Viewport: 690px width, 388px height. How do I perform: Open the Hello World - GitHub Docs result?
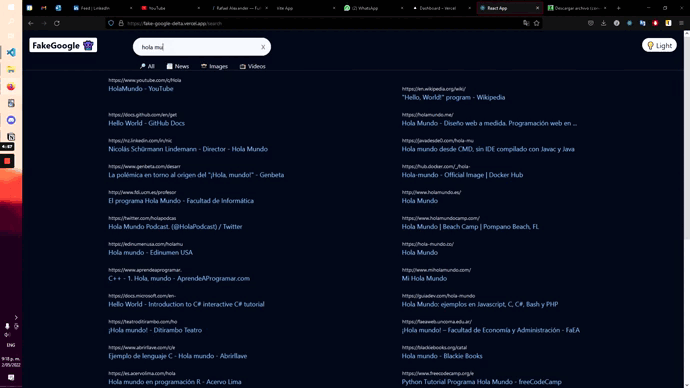click(x=147, y=123)
